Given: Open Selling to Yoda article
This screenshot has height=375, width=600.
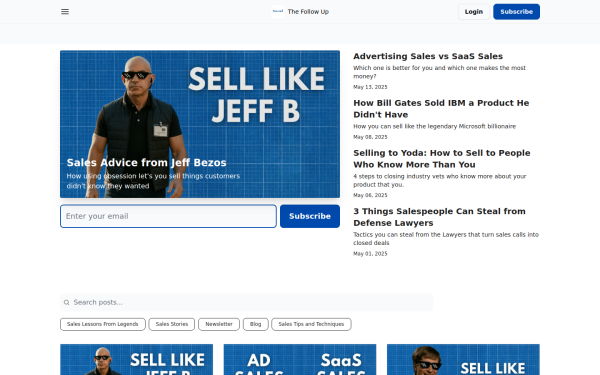Looking at the screenshot, I should coord(442,159).
